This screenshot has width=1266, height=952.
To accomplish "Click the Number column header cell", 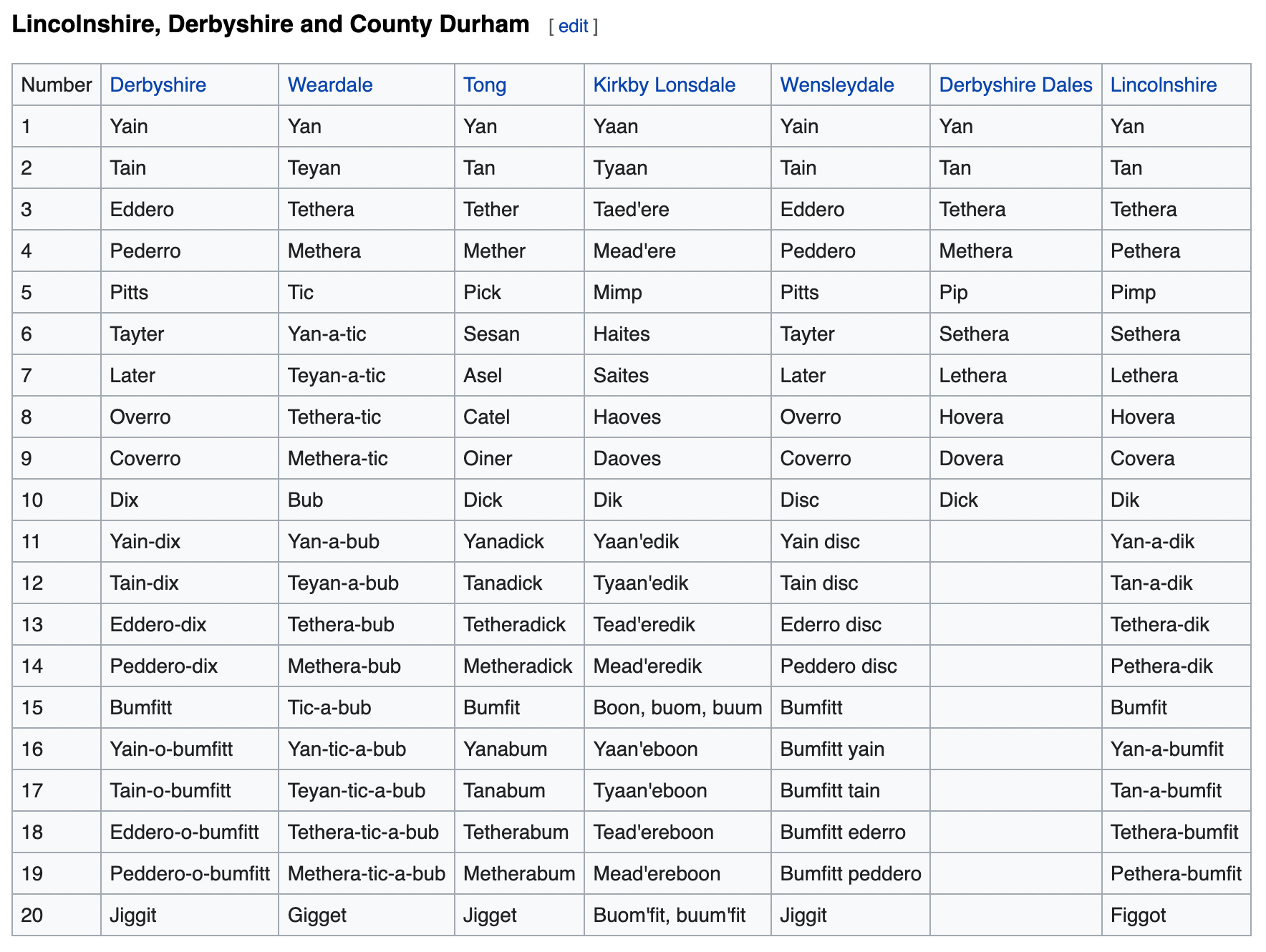I will click(x=57, y=85).
